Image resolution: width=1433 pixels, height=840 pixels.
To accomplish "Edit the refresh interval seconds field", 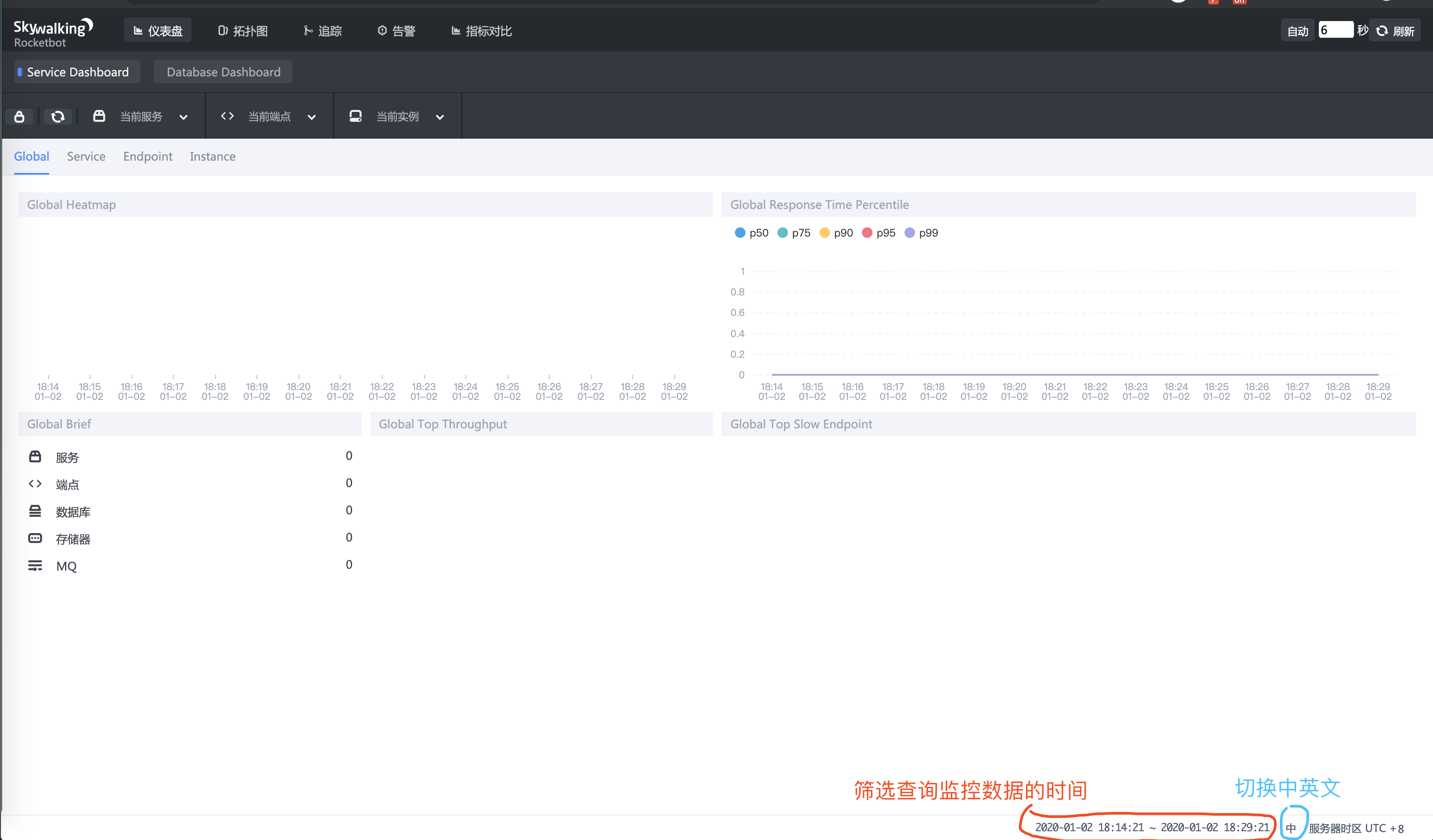I will [x=1336, y=29].
